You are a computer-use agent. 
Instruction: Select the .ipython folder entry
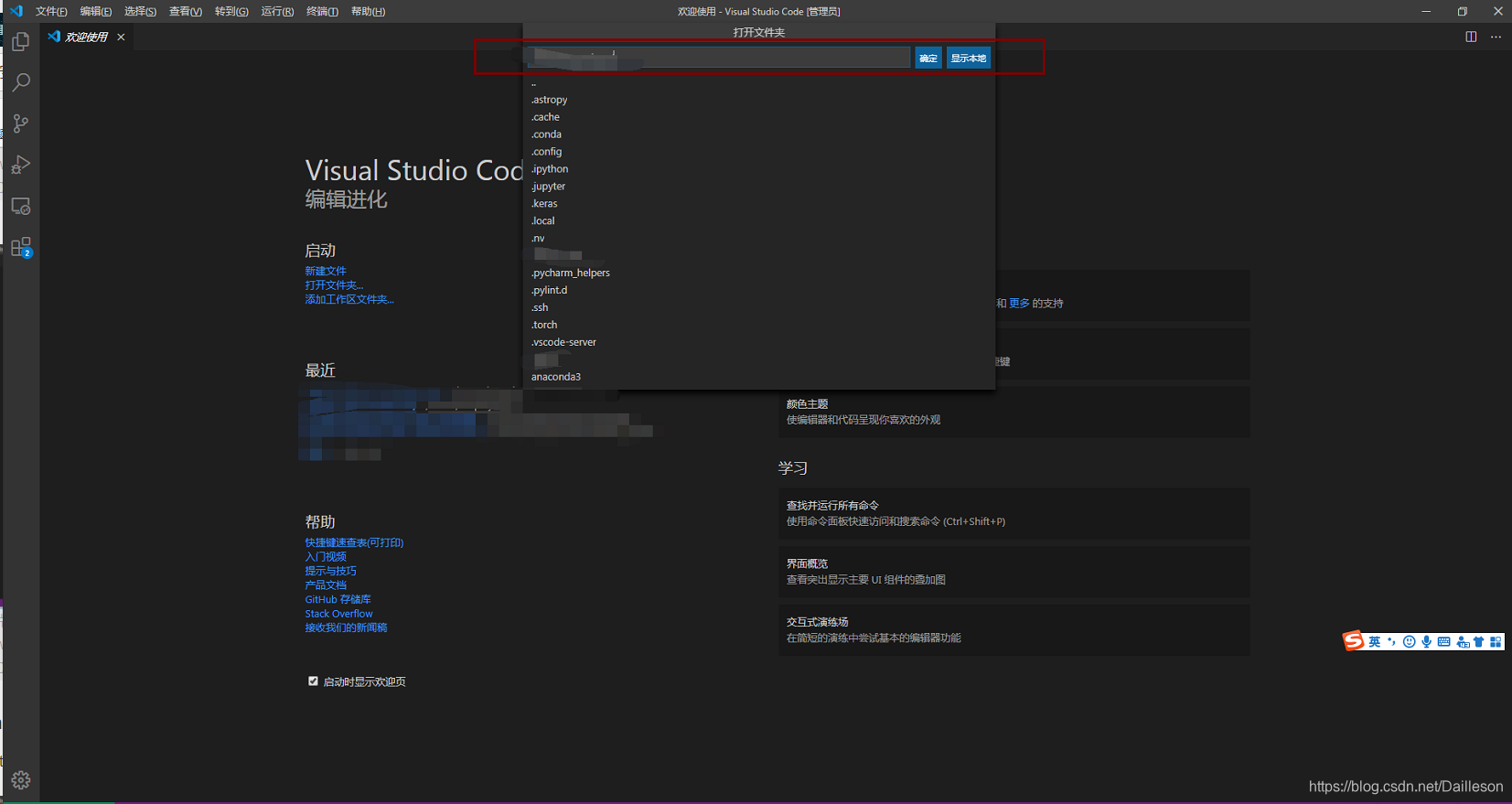tap(759, 169)
